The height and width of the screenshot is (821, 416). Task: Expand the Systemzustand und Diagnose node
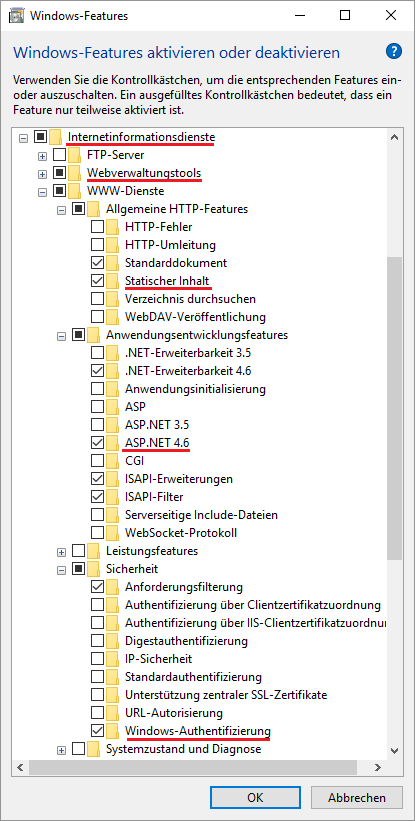point(61,750)
